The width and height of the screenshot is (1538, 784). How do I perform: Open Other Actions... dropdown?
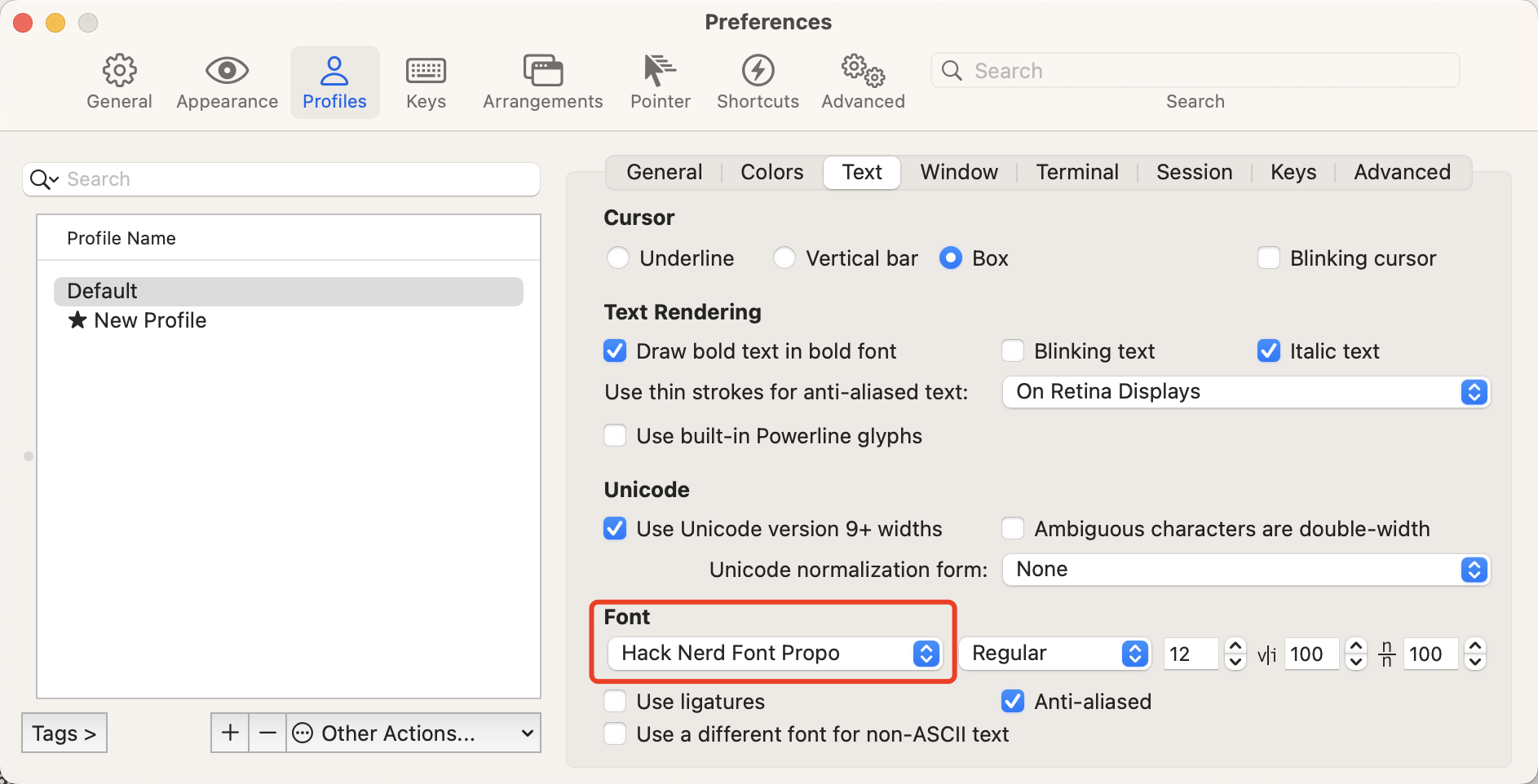(413, 733)
